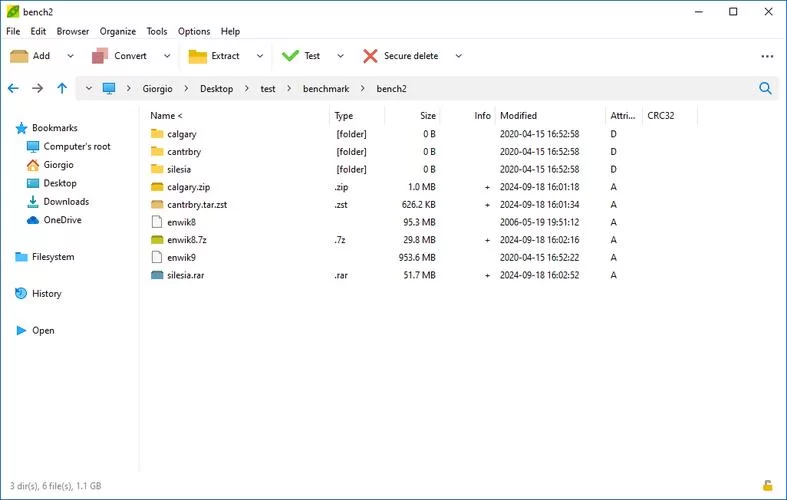Sort by the CRC32 column header
This screenshot has width=787, height=500.
(661, 115)
